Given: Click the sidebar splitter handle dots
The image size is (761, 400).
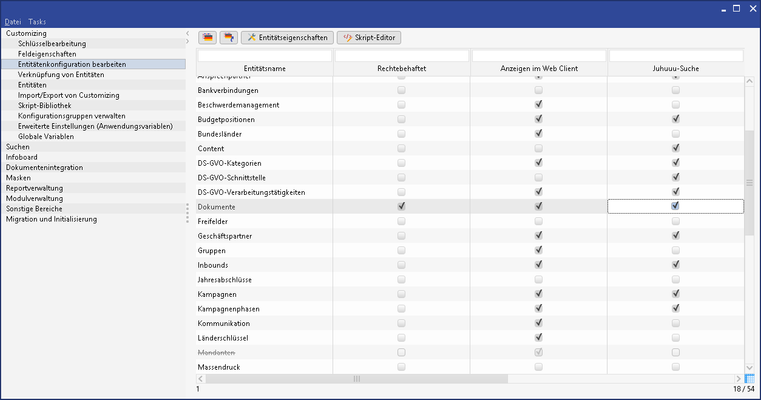Looking at the screenshot, I should point(188,214).
